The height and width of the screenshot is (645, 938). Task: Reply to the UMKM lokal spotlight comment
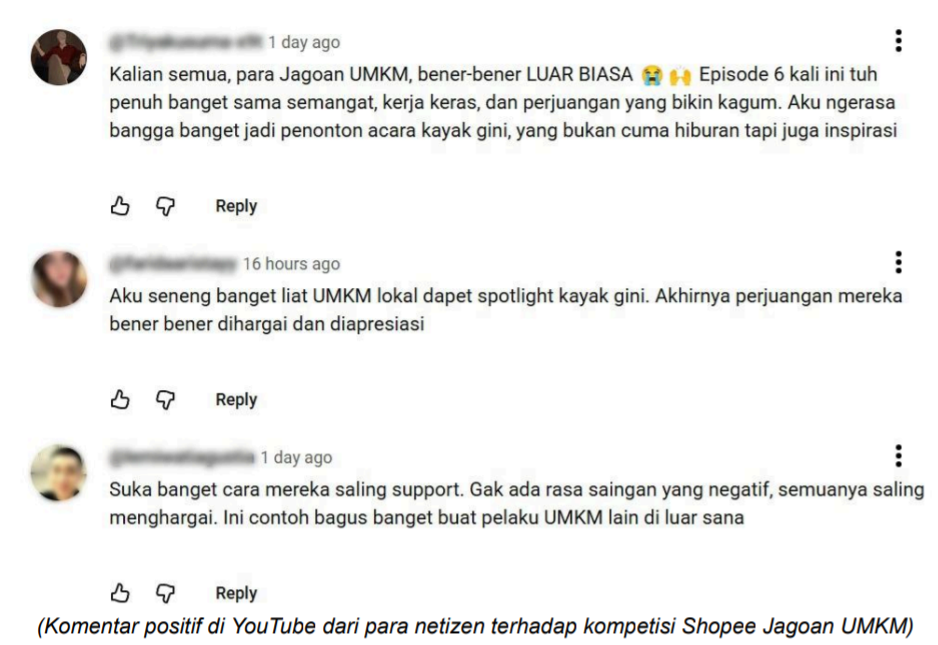coord(236,400)
